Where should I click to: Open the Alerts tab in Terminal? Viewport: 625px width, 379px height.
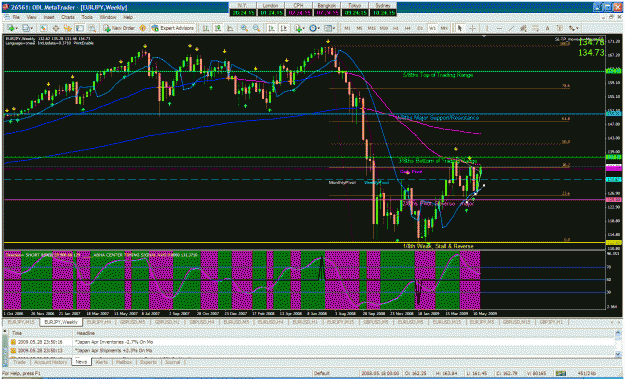[x=102, y=362]
